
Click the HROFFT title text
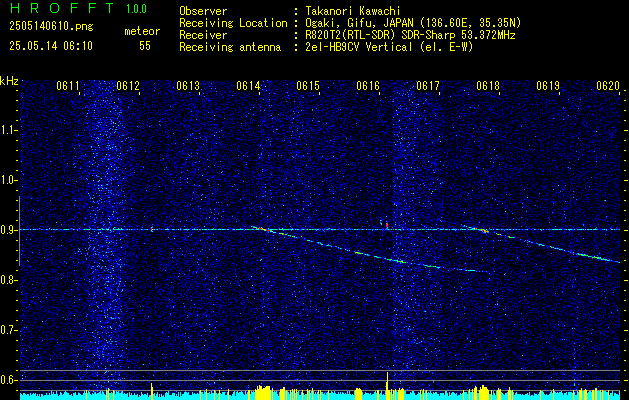[x=63, y=8]
